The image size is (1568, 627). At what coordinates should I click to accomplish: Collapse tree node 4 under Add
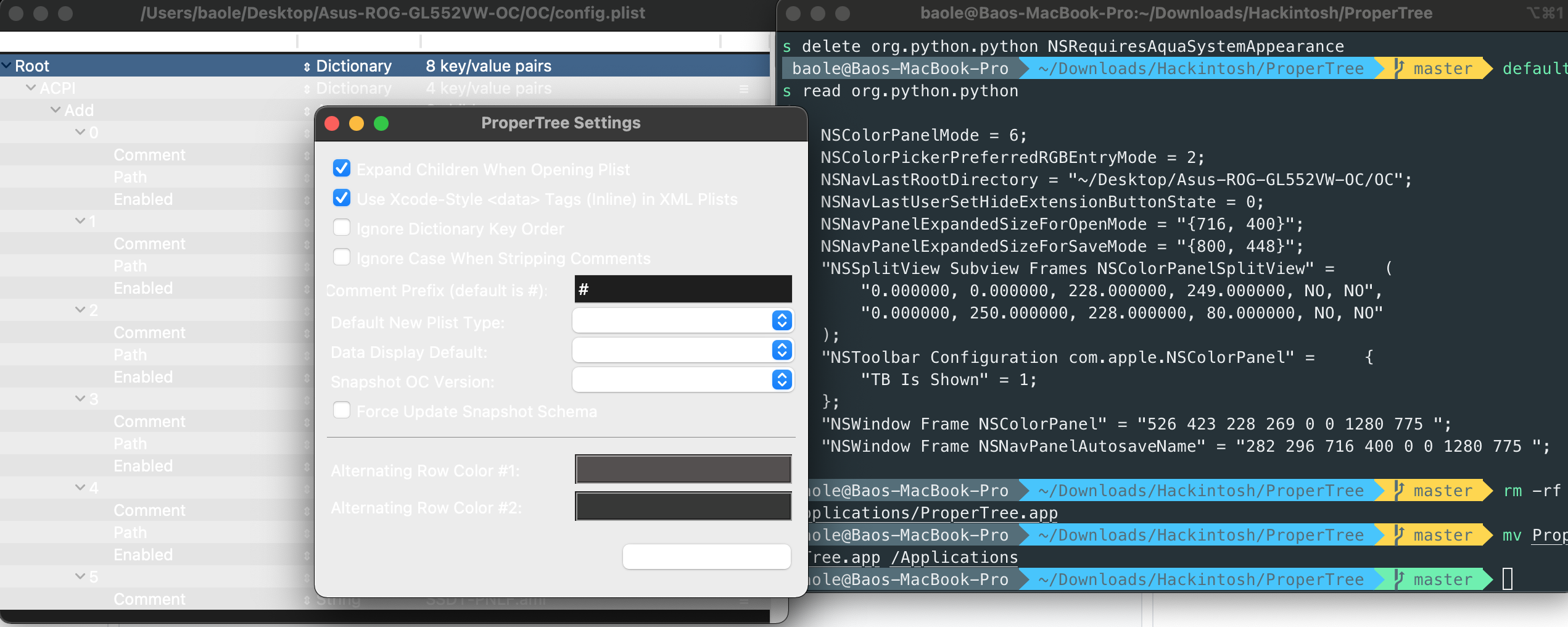tap(80, 488)
